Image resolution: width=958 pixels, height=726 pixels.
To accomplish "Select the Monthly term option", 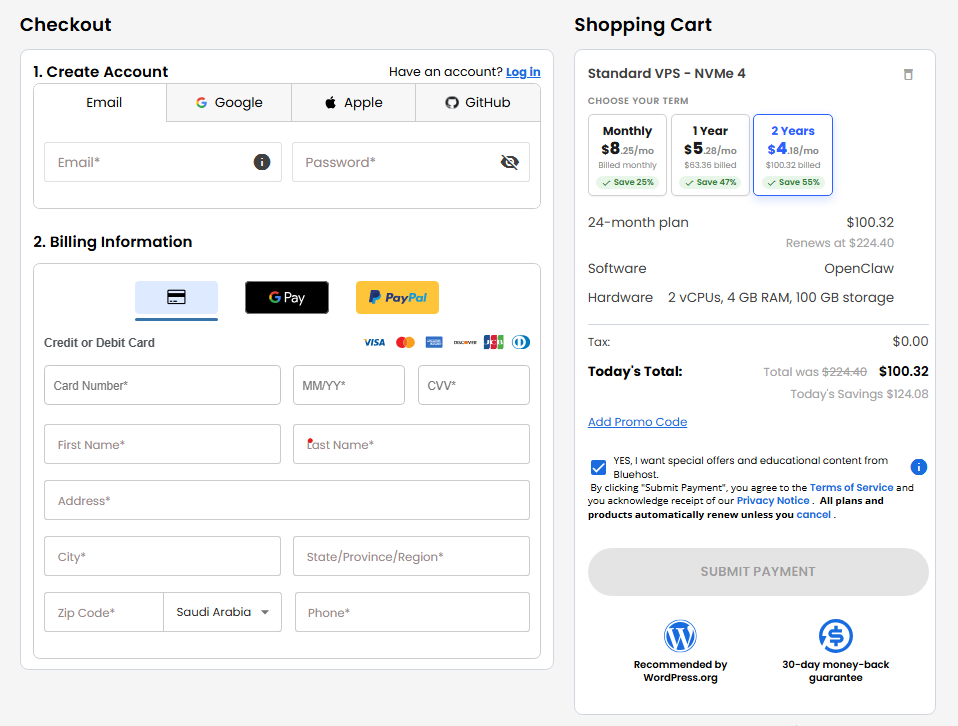I will (627, 155).
